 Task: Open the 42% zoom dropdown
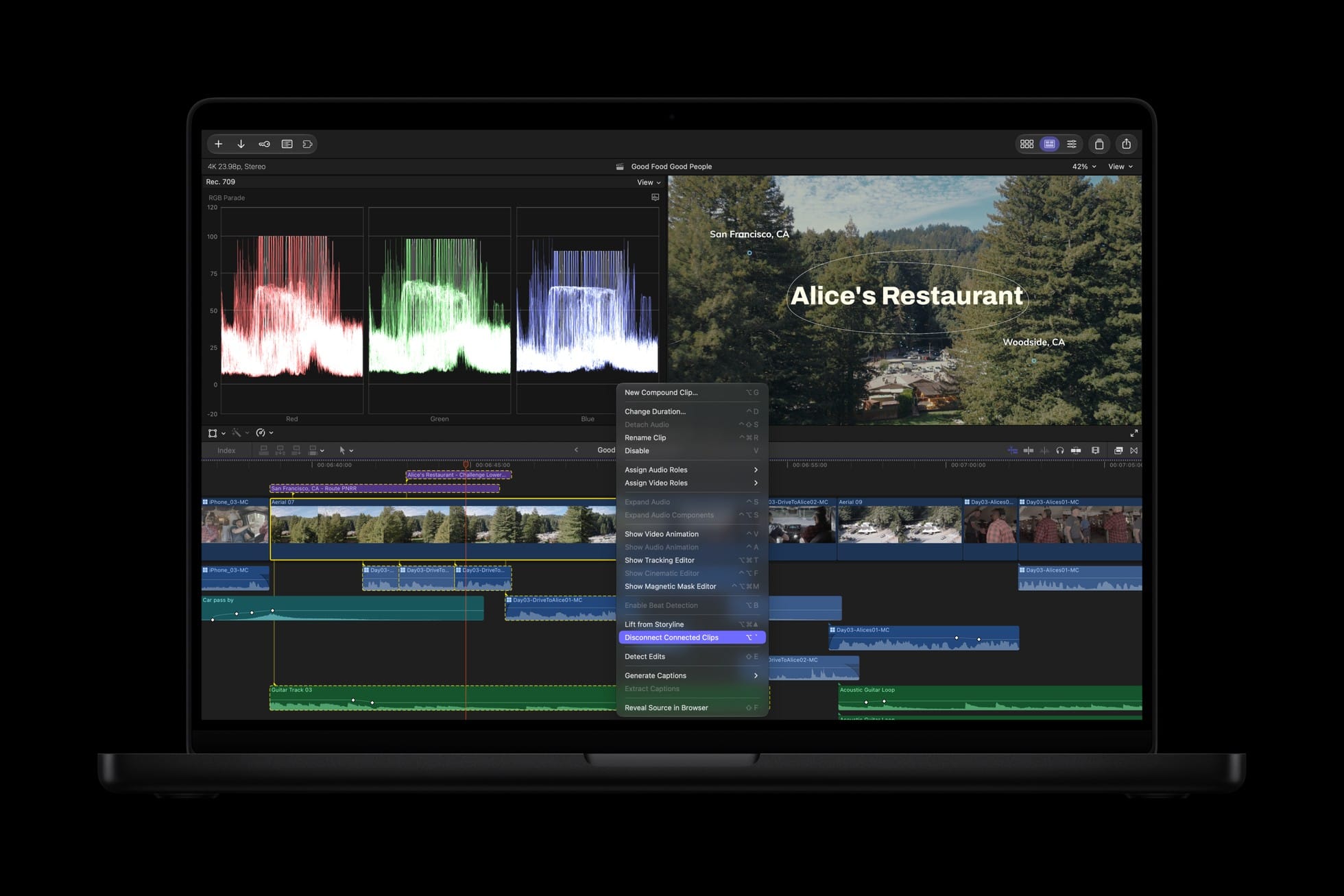pos(1084,167)
